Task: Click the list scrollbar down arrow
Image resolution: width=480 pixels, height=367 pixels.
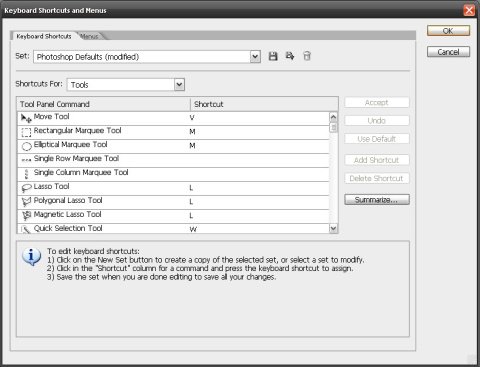Action: [333, 228]
